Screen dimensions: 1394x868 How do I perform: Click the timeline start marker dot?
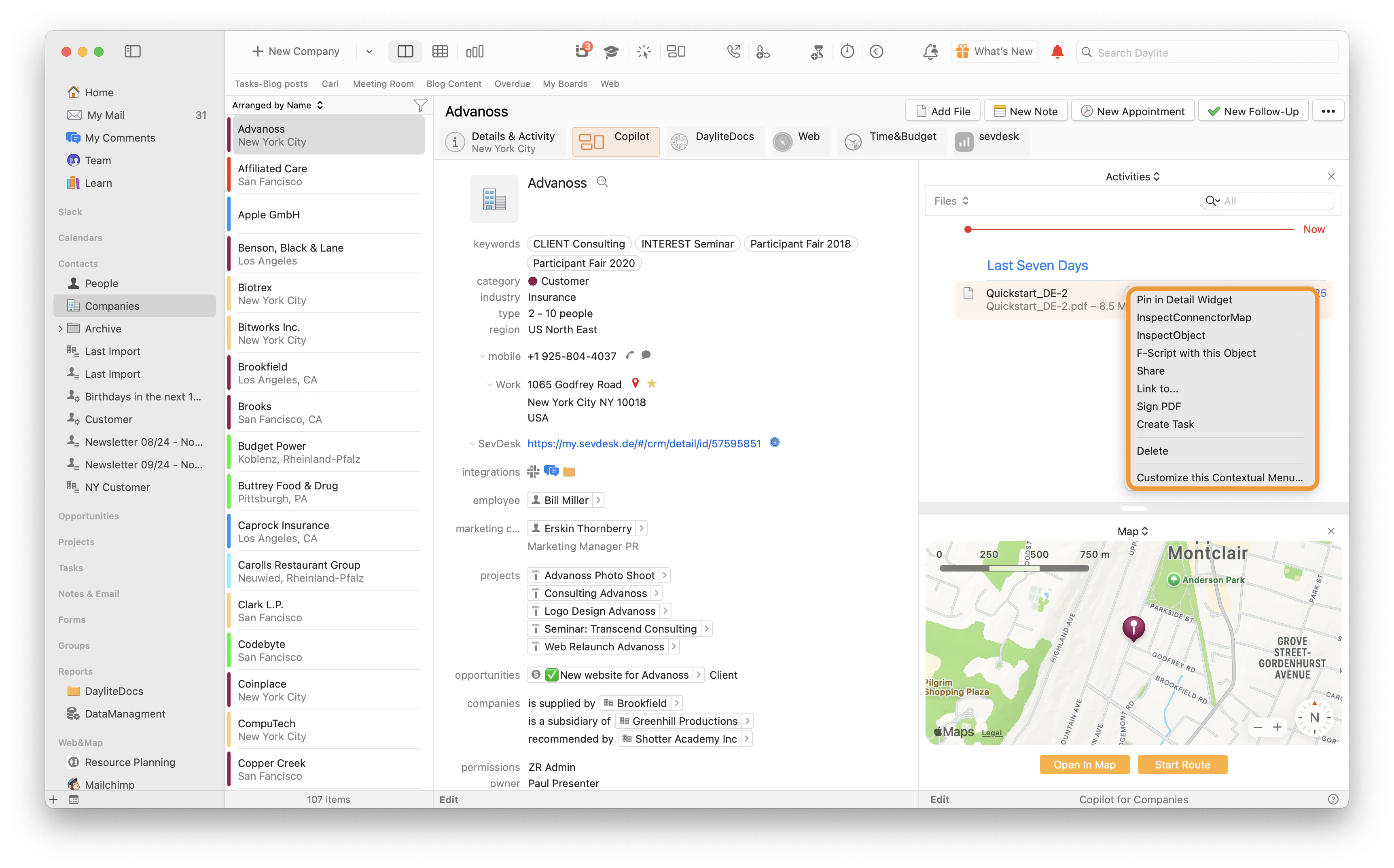968,229
